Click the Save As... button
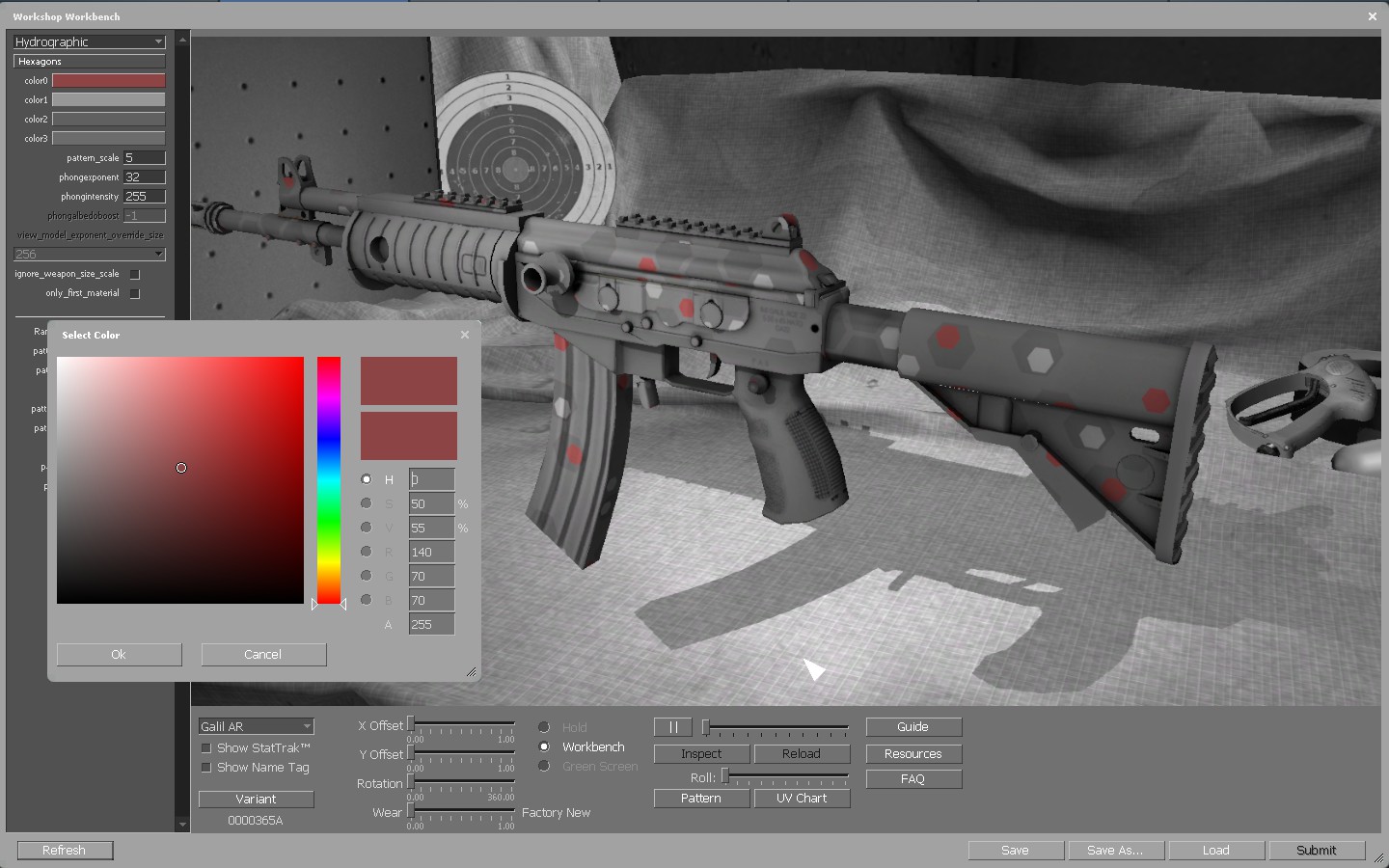1389x868 pixels. pyautogui.click(x=1116, y=850)
